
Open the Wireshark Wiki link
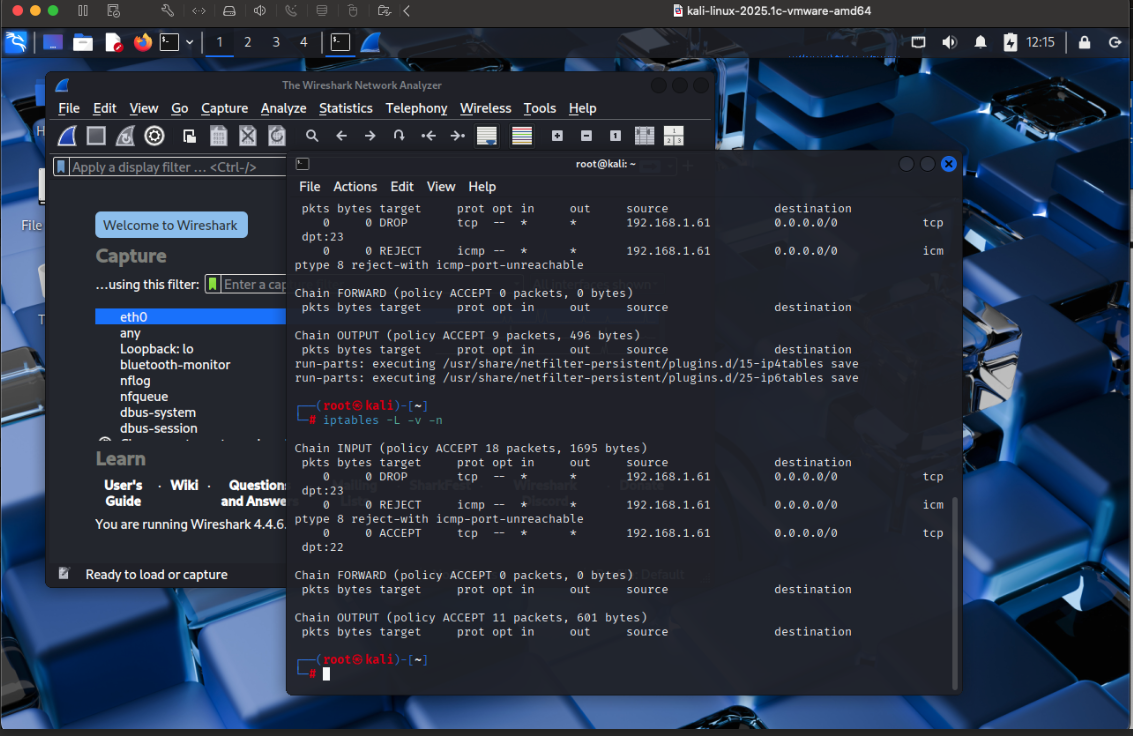(184, 485)
